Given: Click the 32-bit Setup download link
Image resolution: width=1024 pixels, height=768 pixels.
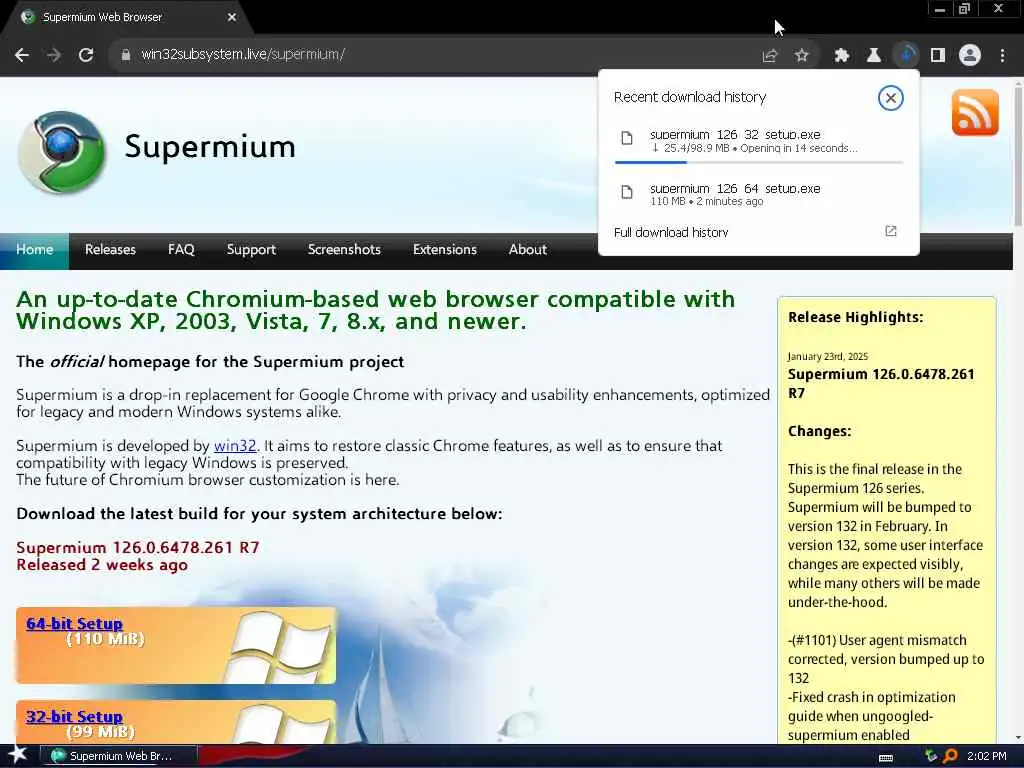Looking at the screenshot, I should (x=74, y=716).
